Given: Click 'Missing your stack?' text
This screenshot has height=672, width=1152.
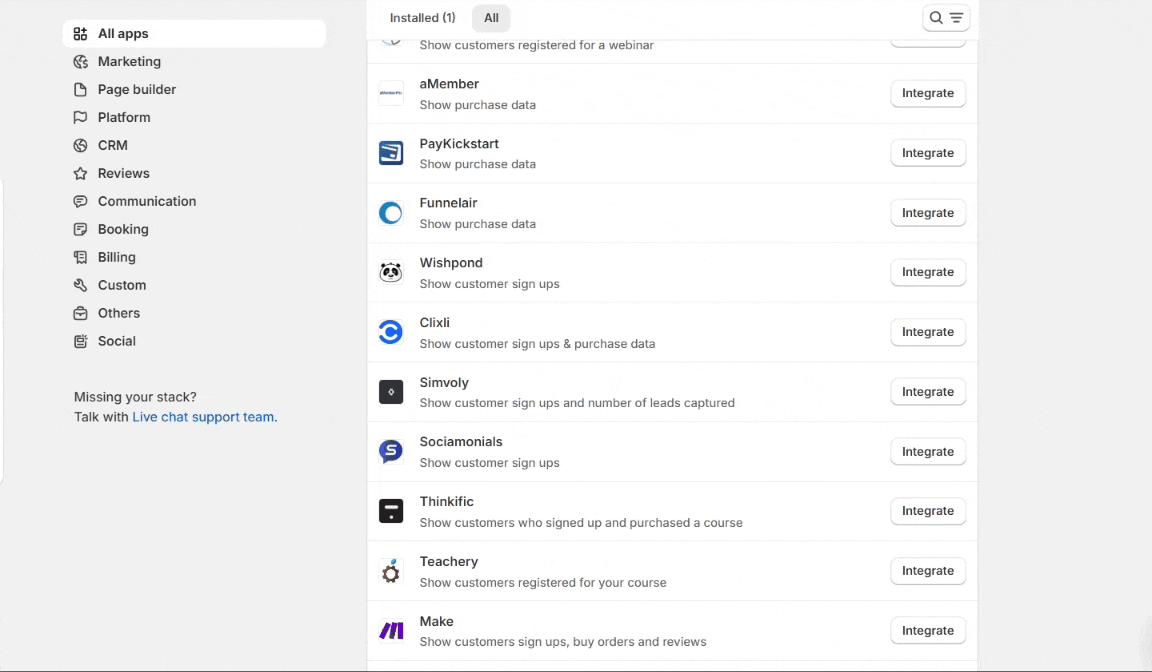Looking at the screenshot, I should tap(135, 397).
